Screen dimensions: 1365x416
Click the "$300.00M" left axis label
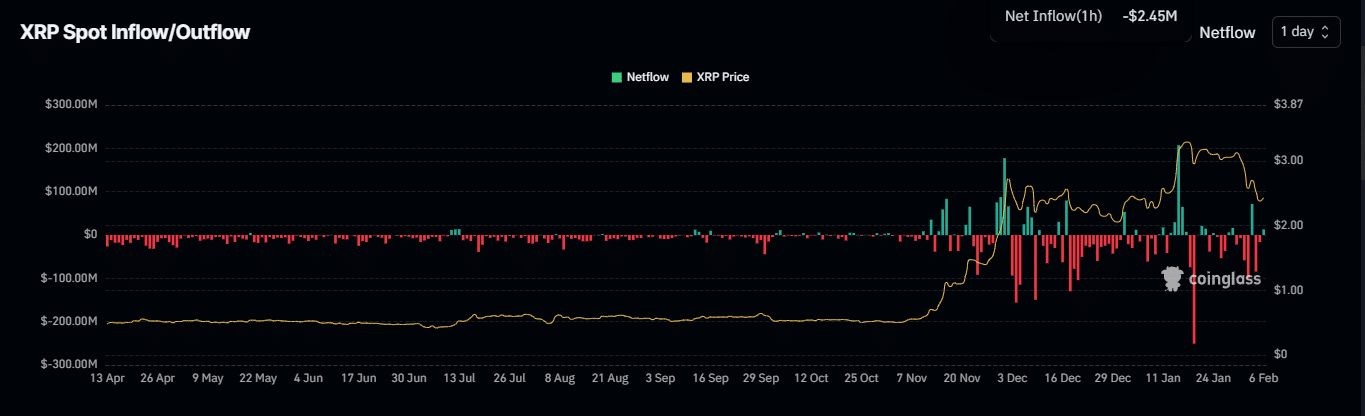click(69, 105)
